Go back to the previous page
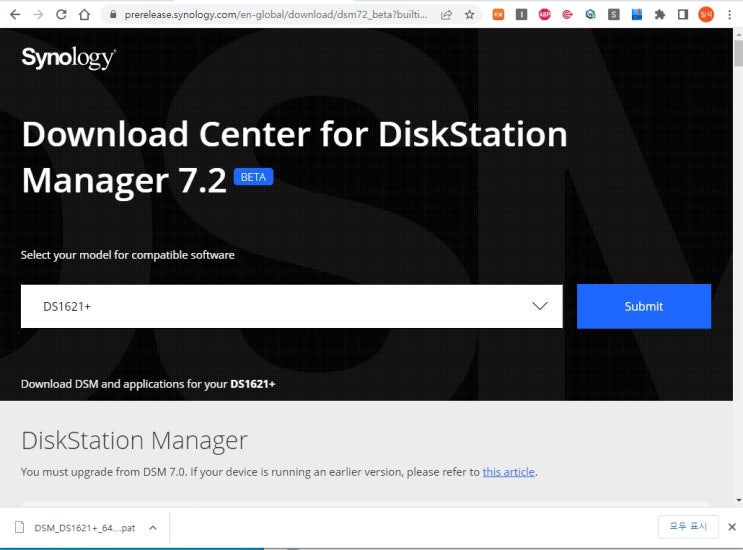This screenshot has height=550, width=743. 15,15
